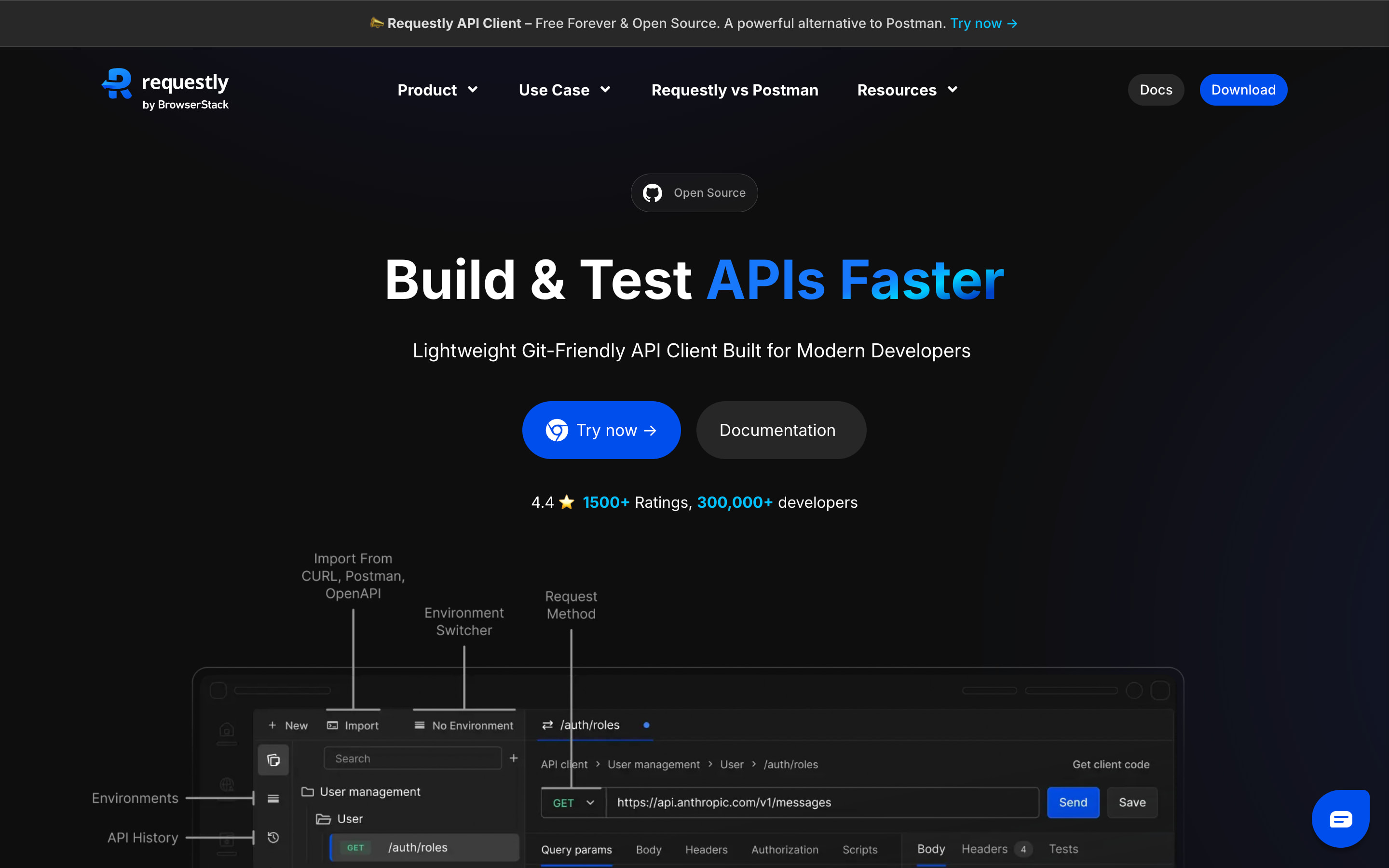
Task: Click the plus icon beside the Search field
Action: coord(514,759)
